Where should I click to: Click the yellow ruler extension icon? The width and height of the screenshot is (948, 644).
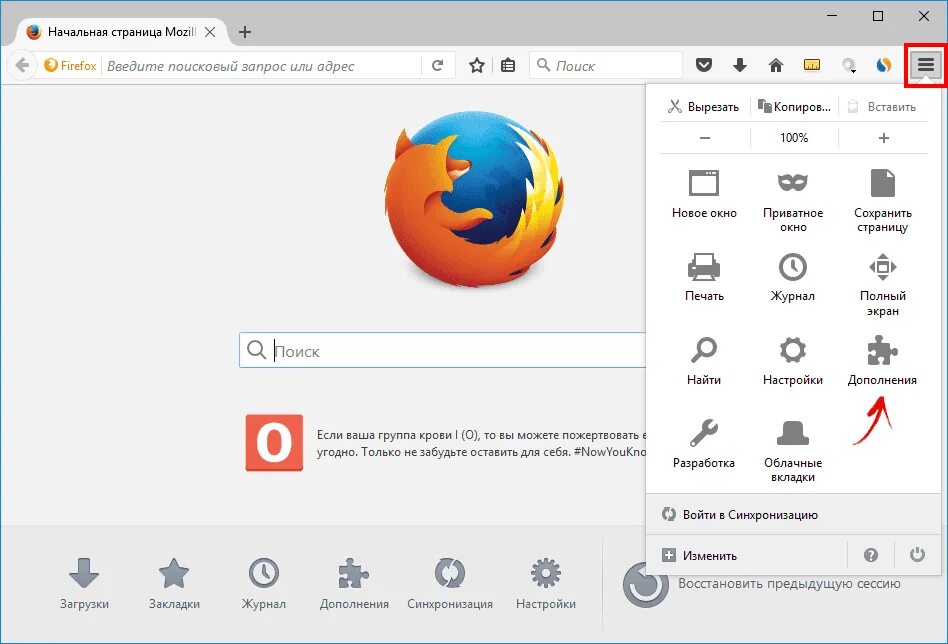tap(812, 65)
